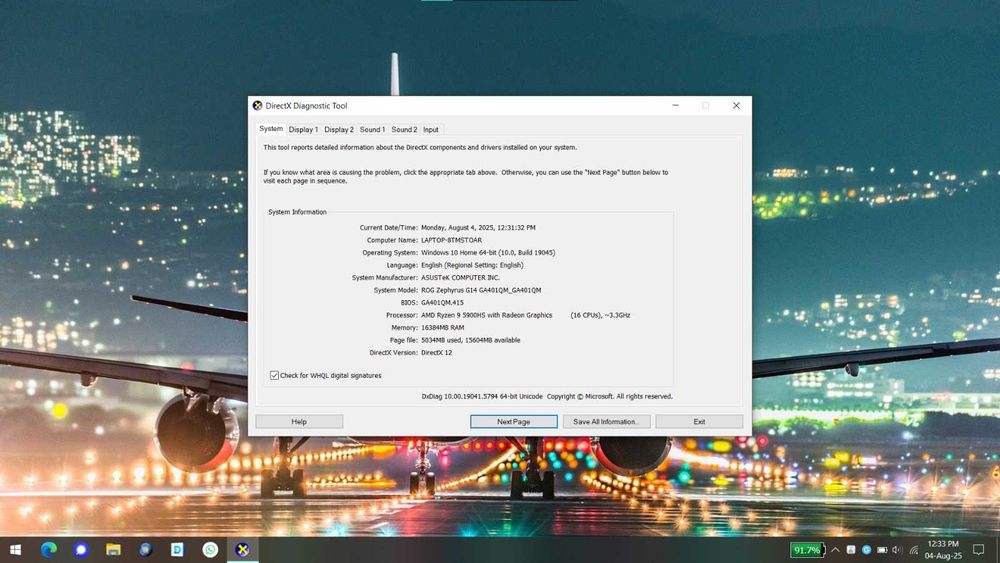Open battery status in the system tray

(882, 550)
